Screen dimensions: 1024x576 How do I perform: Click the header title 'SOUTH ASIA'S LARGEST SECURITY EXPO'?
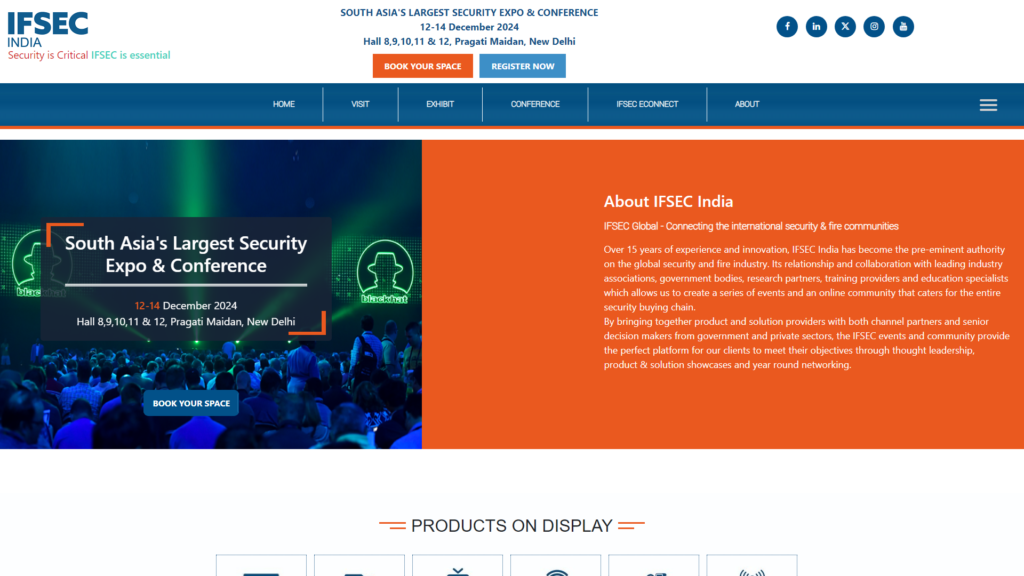click(x=469, y=12)
